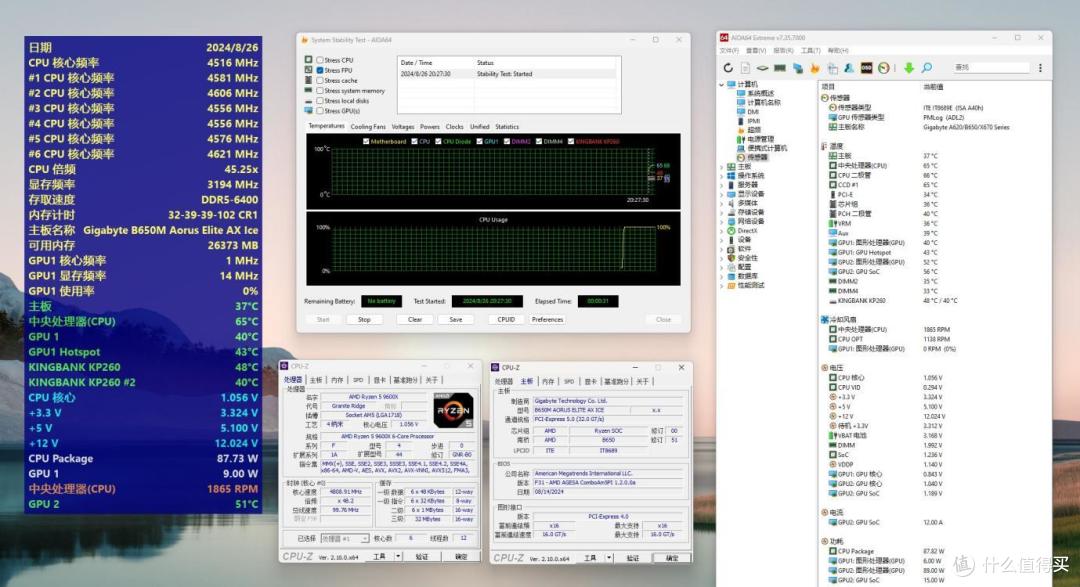Viewport: 1080px width, 587px height.
Task: Open the three-dot menu in AIDA64 toolbar
Action: 1040,68
